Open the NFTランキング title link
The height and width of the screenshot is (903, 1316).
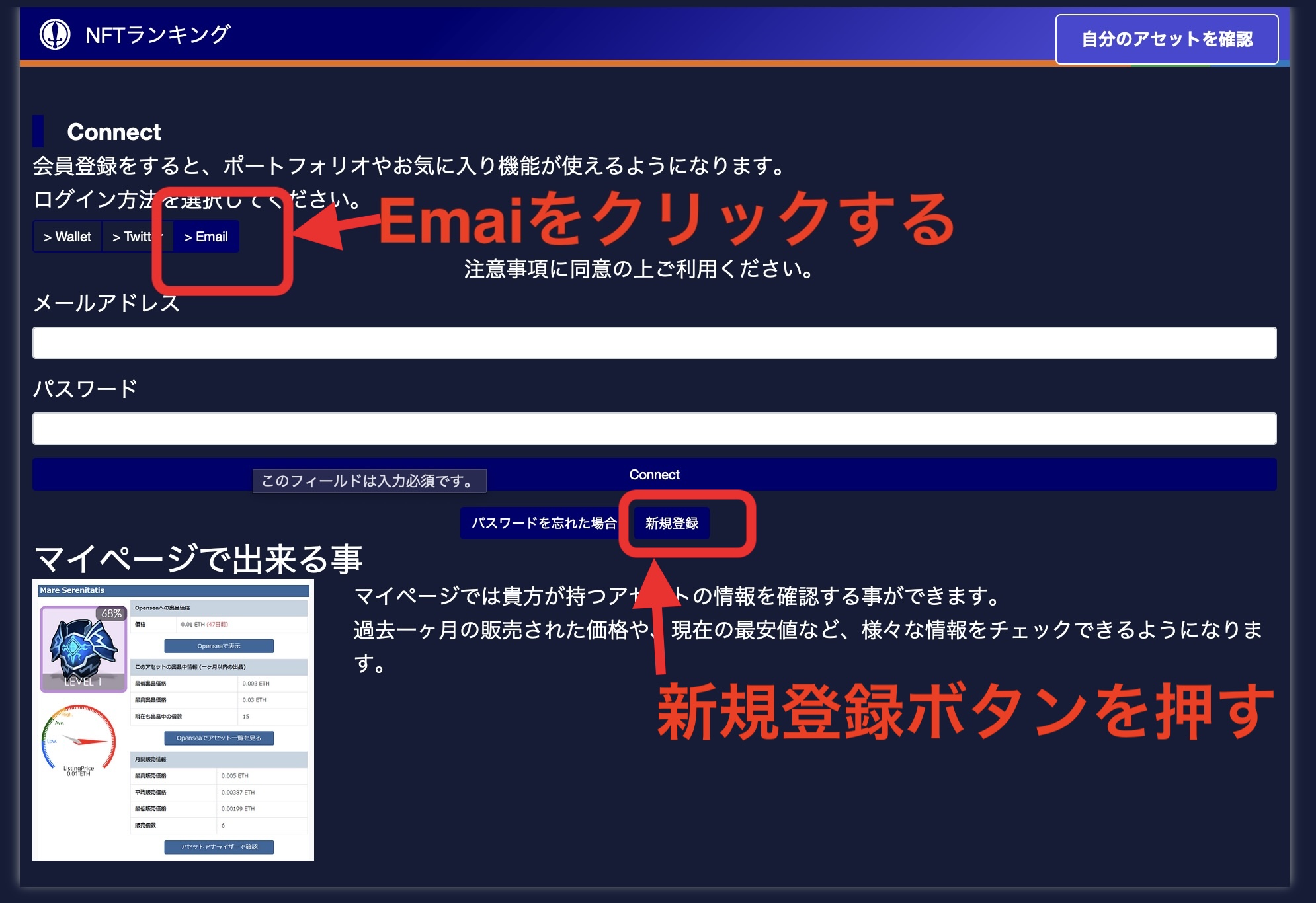(157, 34)
